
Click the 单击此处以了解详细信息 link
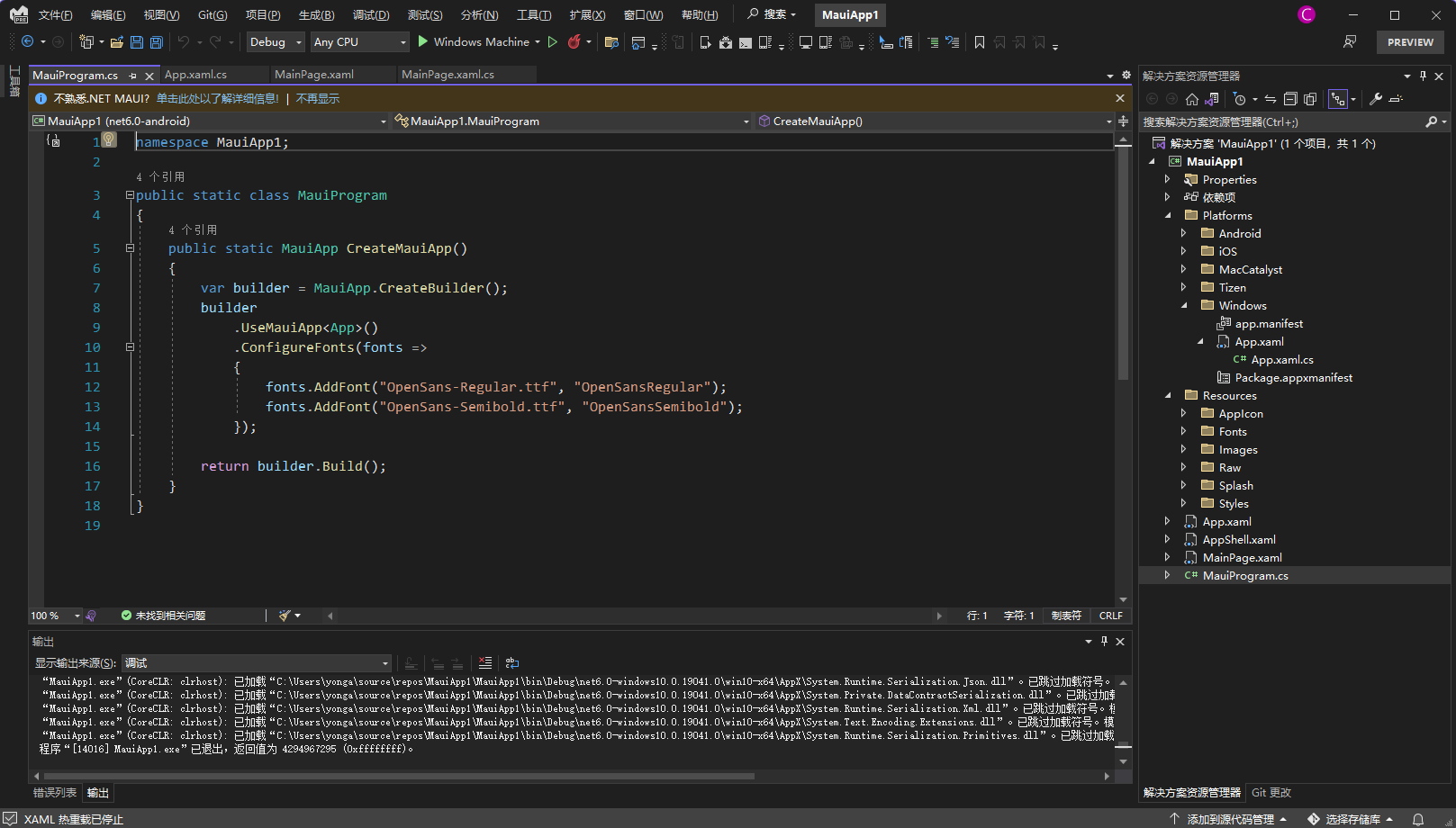[x=218, y=99]
